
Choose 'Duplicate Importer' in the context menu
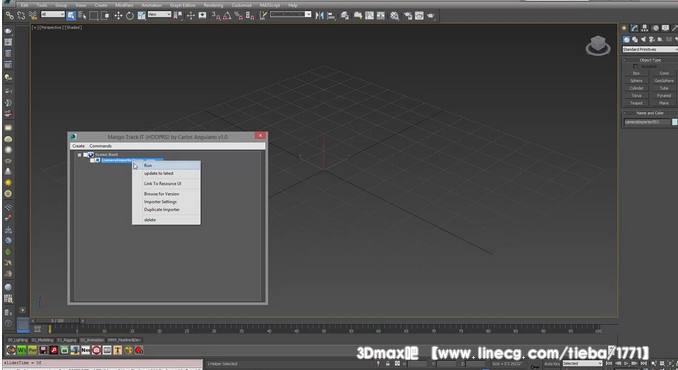click(166, 210)
